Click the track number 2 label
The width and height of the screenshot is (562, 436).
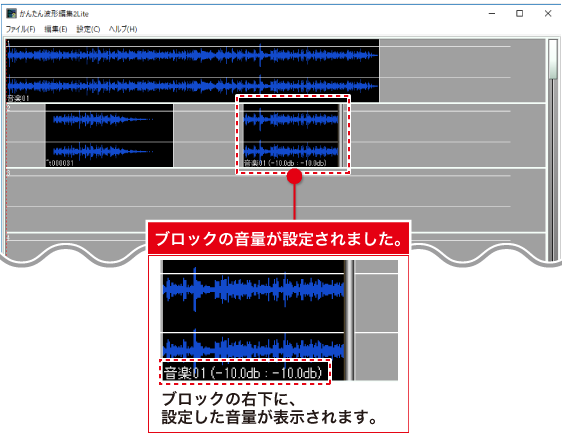pyautogui.click(x=9, y=108)
